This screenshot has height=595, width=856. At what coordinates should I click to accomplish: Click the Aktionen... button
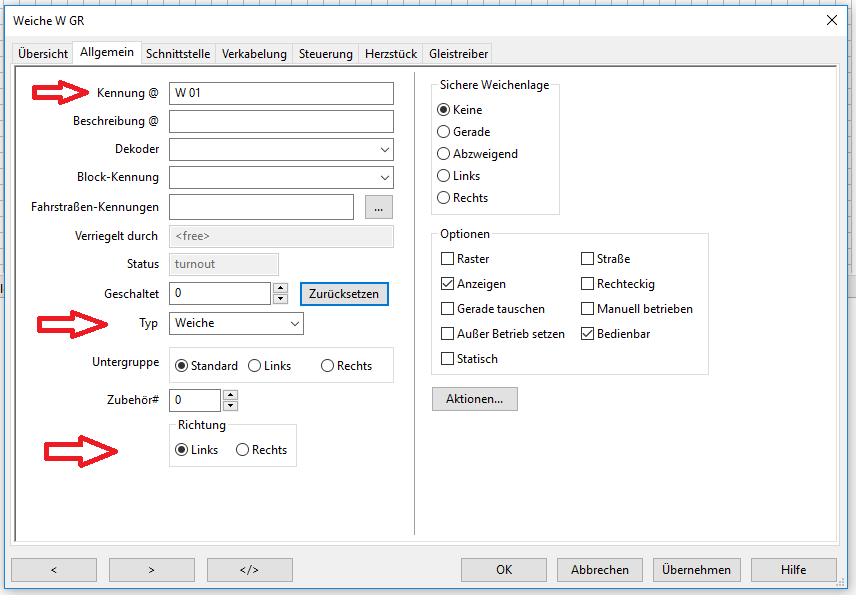[474, 399]
